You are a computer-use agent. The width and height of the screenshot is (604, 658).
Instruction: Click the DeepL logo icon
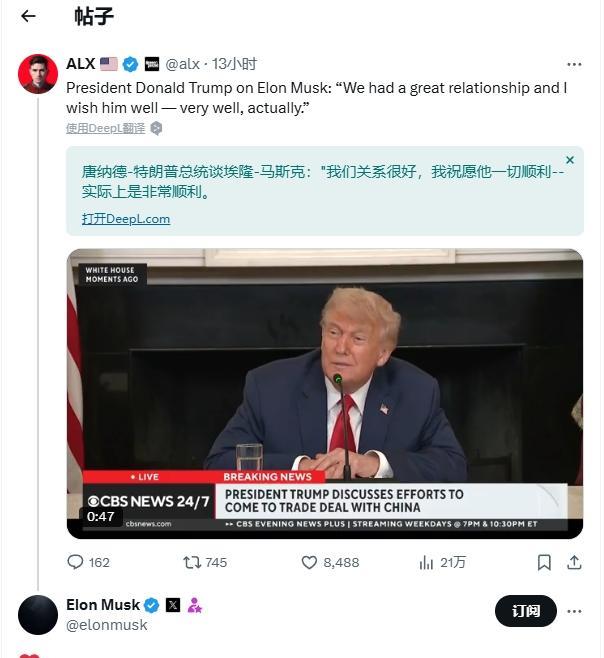click(x=156, y=128)
